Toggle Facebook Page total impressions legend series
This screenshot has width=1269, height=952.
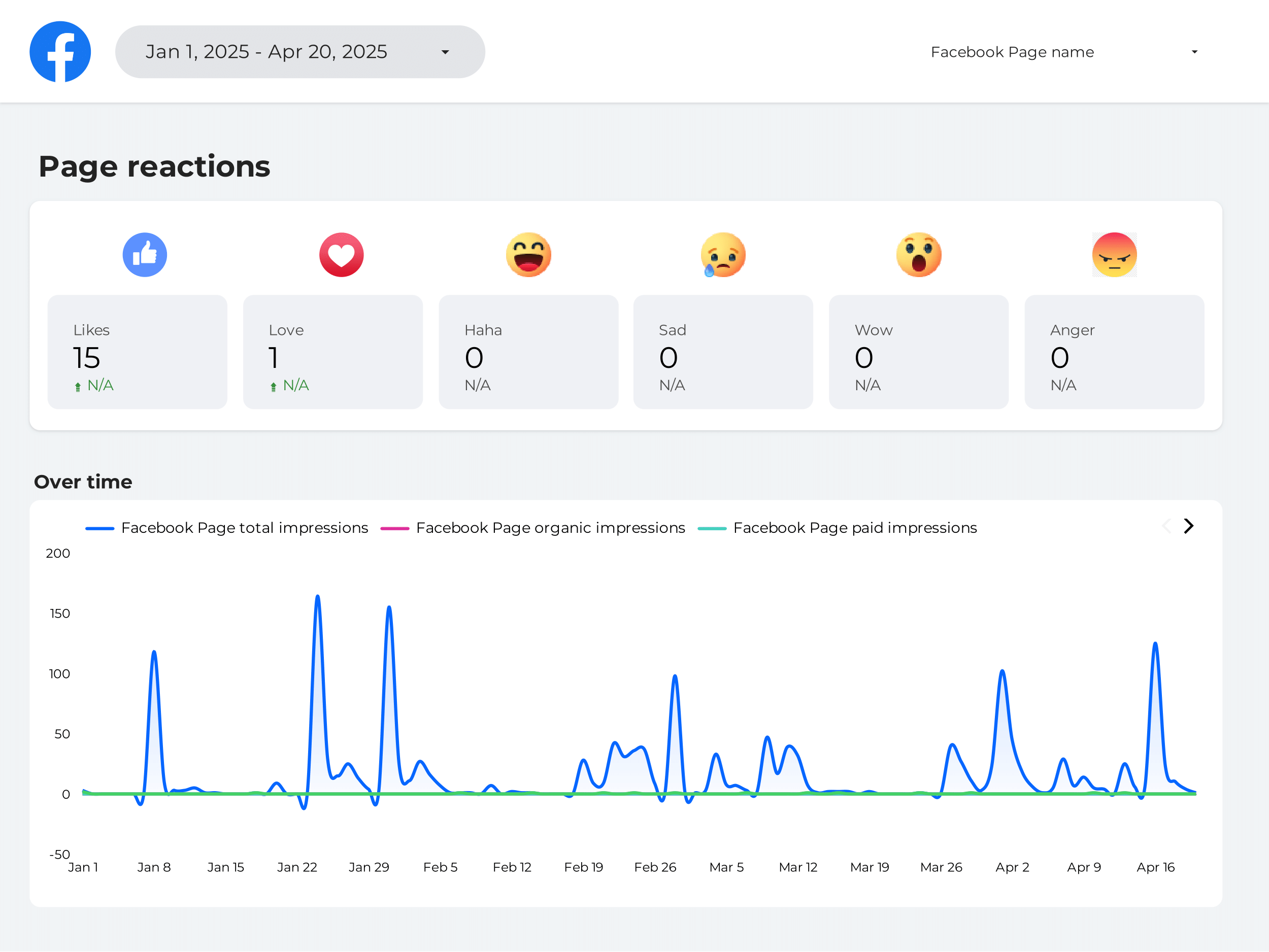[226, 528]
